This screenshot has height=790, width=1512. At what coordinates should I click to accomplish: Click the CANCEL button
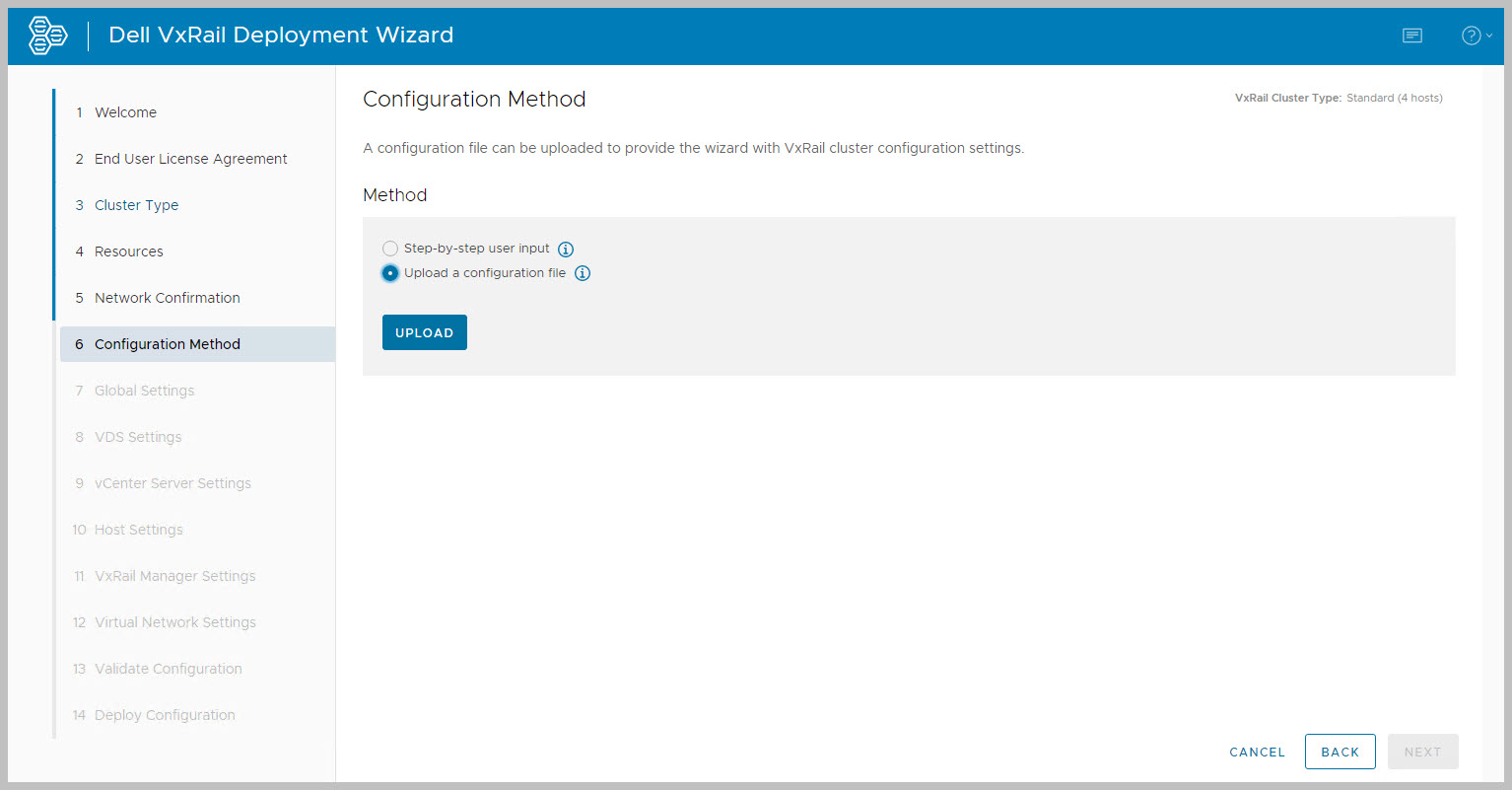tap(1258, 752)
